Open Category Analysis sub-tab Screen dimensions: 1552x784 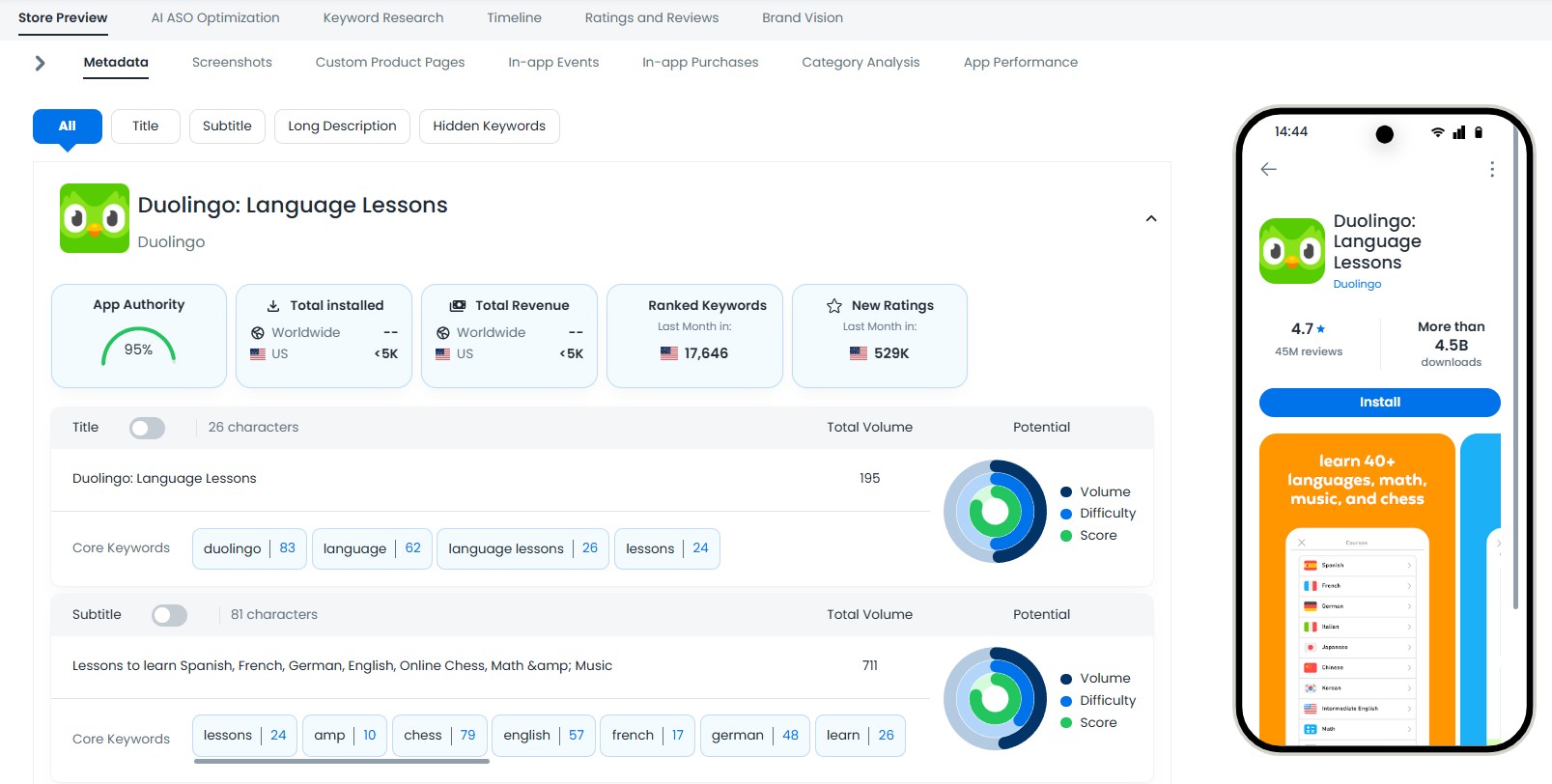[861, 62]
